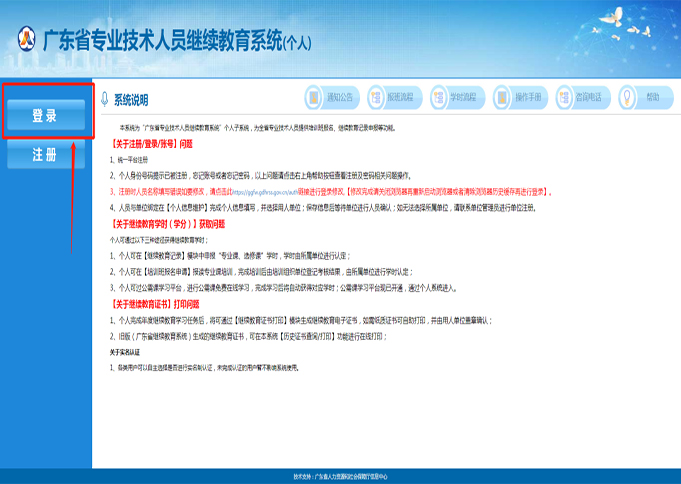Click the line '1、统一平台注册'
Screen dimensions: 681x484
(129, 160)
